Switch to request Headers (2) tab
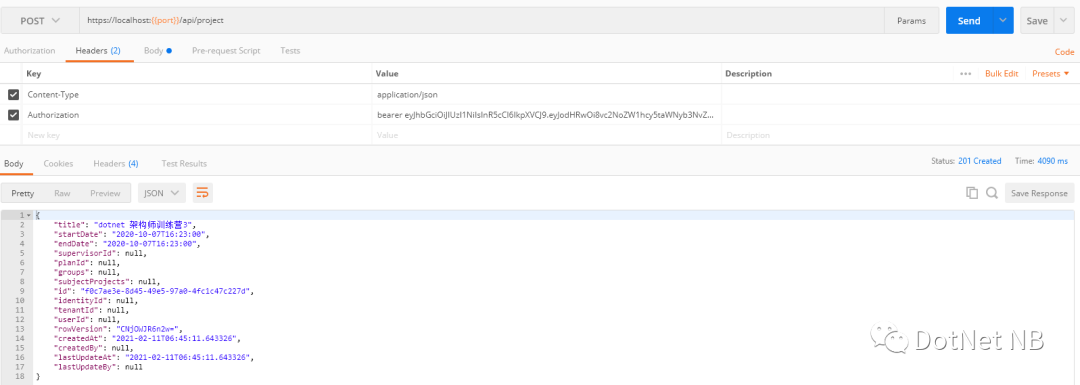1080x385 pixels. pos(98,51)
